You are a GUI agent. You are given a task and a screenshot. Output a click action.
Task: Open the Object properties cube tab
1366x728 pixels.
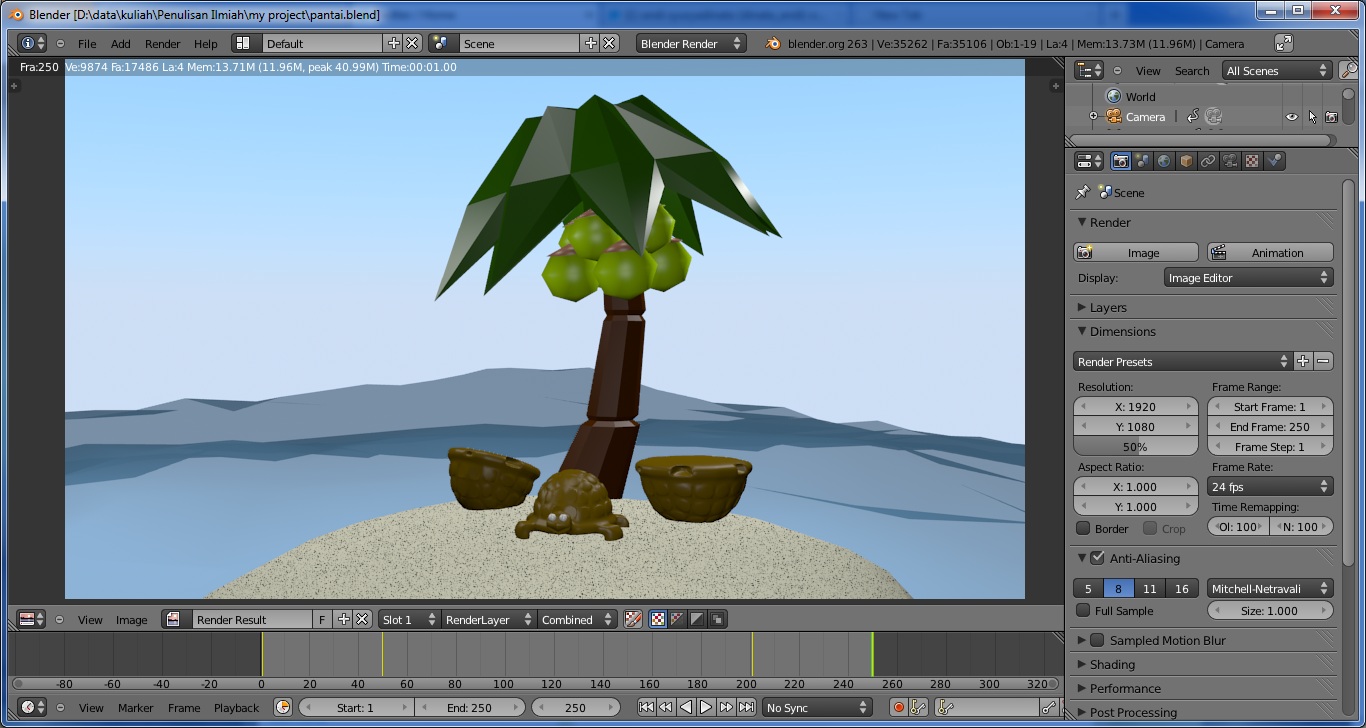1186,161
